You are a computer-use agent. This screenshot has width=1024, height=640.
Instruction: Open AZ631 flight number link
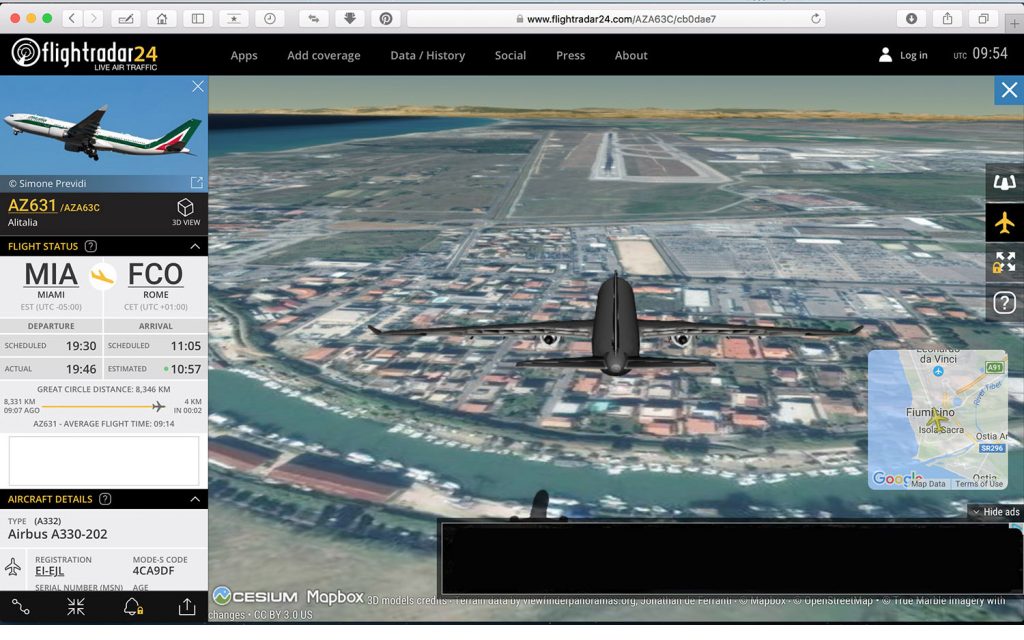click(x=32, y=205)
